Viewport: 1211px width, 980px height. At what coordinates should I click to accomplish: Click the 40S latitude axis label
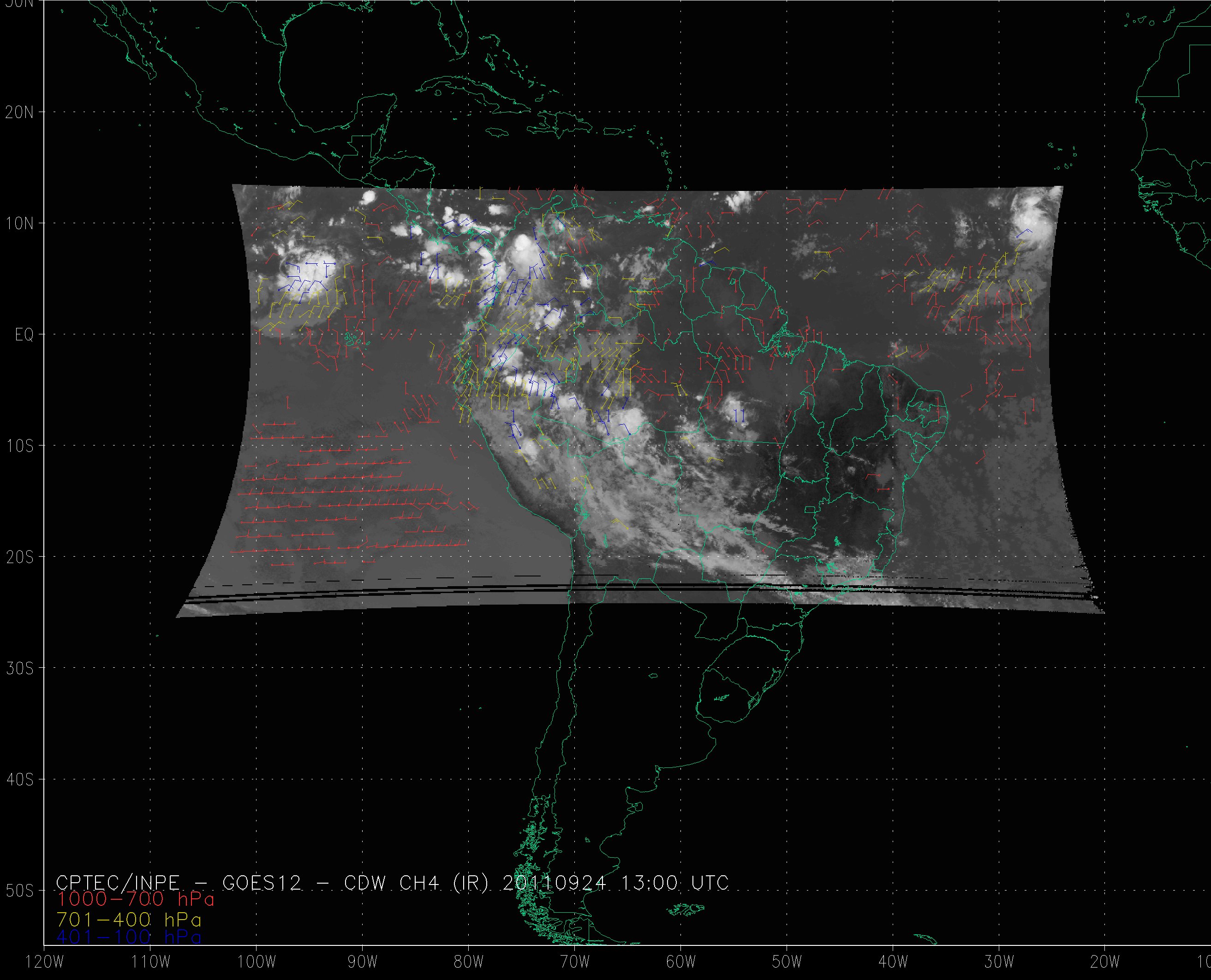[x=19, y=779]
